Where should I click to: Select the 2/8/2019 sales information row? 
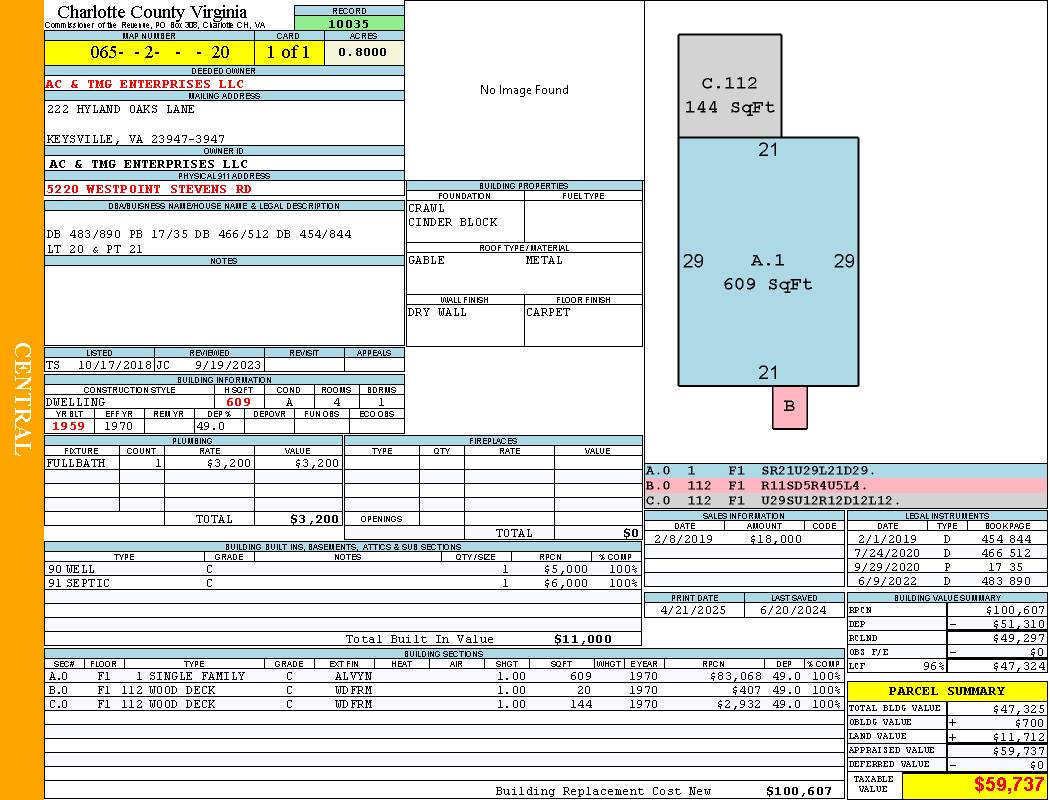(743, 539)
